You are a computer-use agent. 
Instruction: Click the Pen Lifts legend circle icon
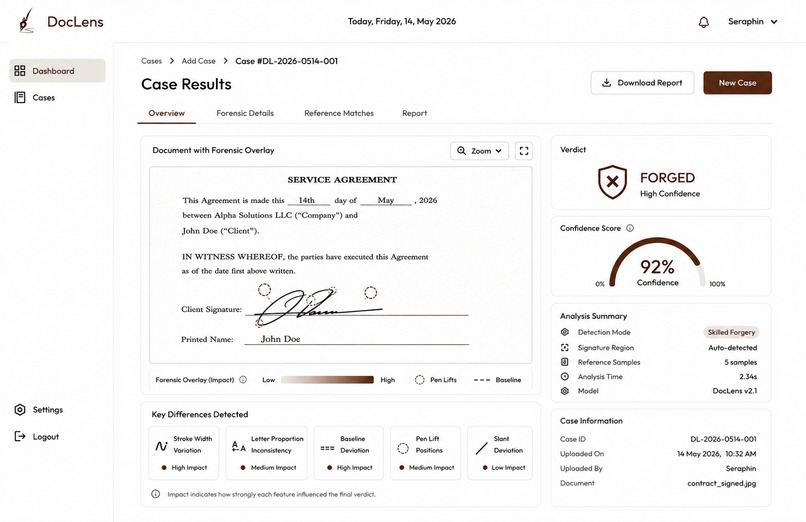point(419,380)
